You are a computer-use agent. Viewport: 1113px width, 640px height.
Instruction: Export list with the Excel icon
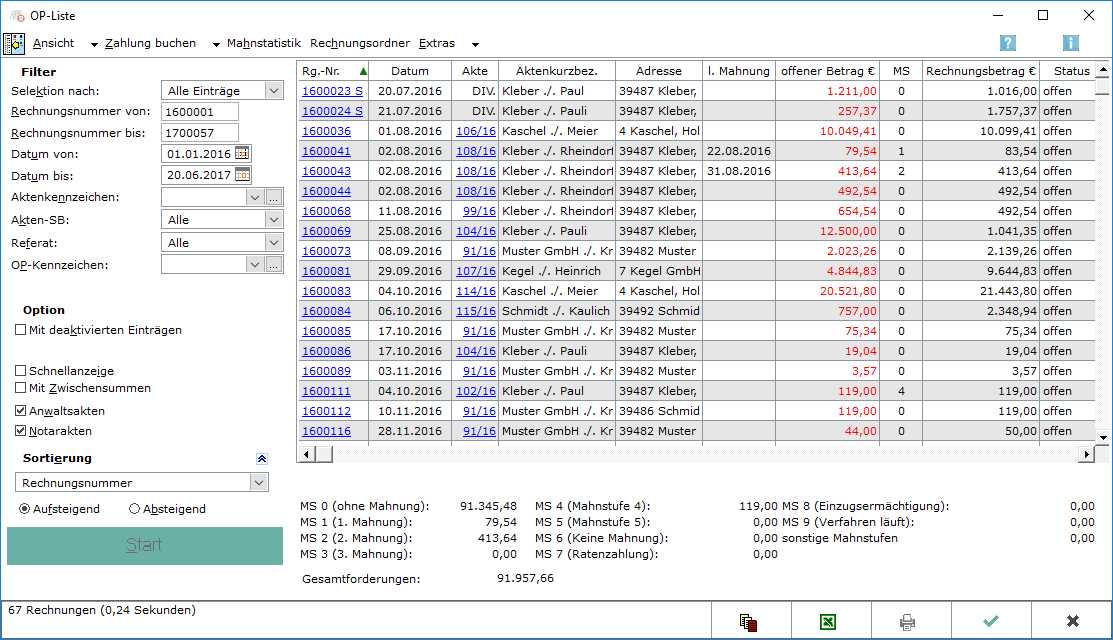[828, 622]
